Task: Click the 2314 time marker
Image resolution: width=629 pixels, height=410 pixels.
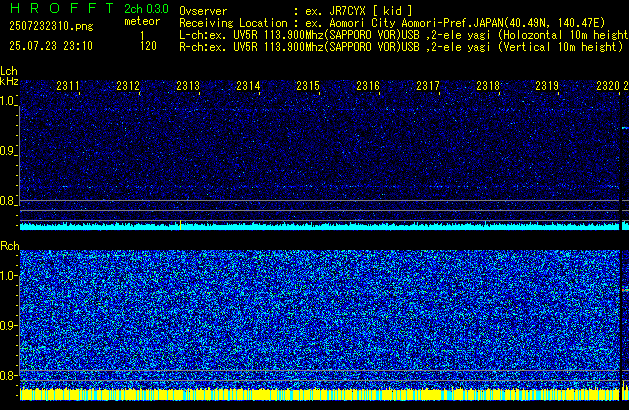Action: [248, 86]
